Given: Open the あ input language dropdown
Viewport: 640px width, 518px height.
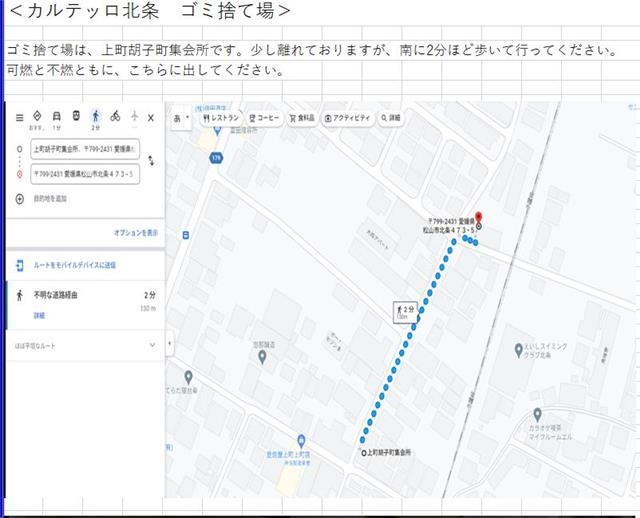Looking at the screenshot, I should (x=181, y=118).
